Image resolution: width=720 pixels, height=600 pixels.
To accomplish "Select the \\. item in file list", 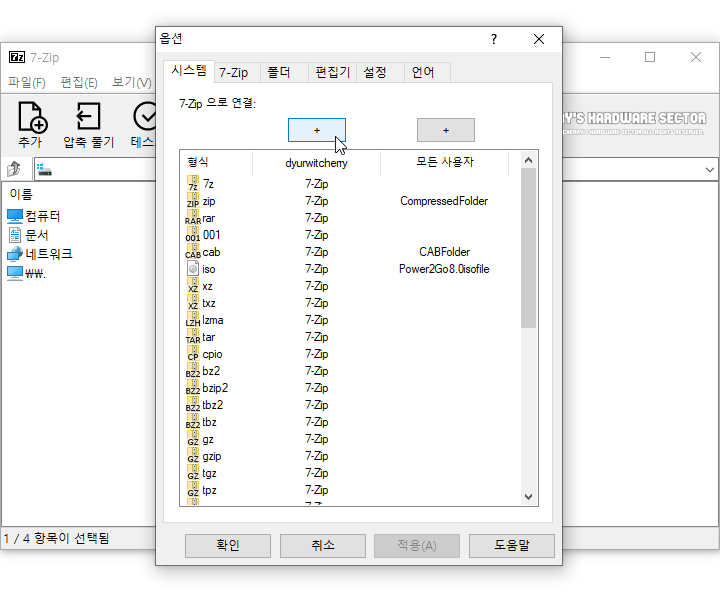I will (x=27, y=273).
